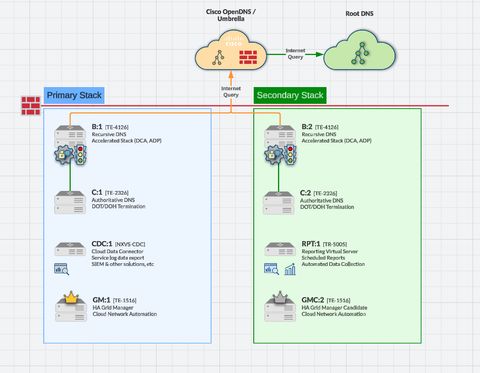The image size is (480, 373).
Task: Click the RPT:1 report search magnifier icon
Action: tap(271, 269)
